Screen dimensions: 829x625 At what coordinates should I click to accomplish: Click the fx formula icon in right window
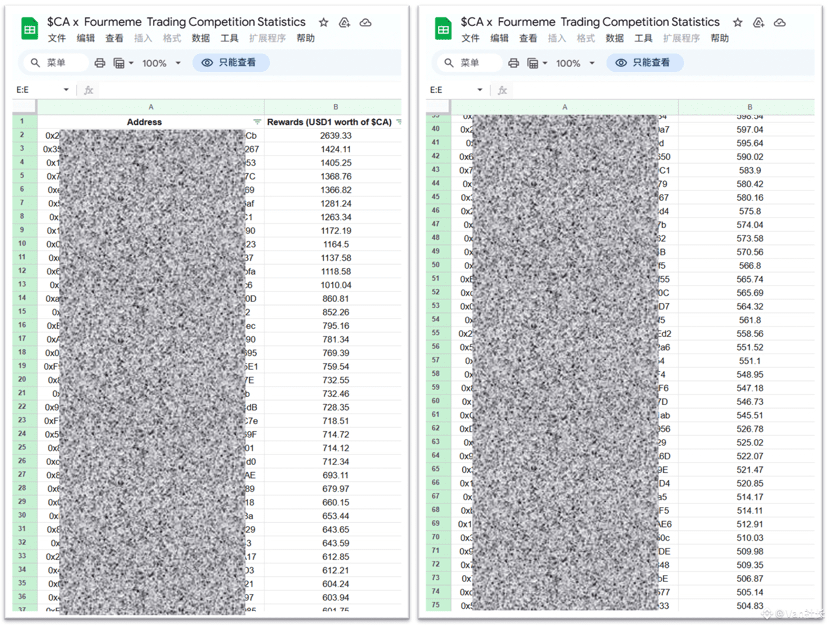pyautogui.click(x=502, y=90)
